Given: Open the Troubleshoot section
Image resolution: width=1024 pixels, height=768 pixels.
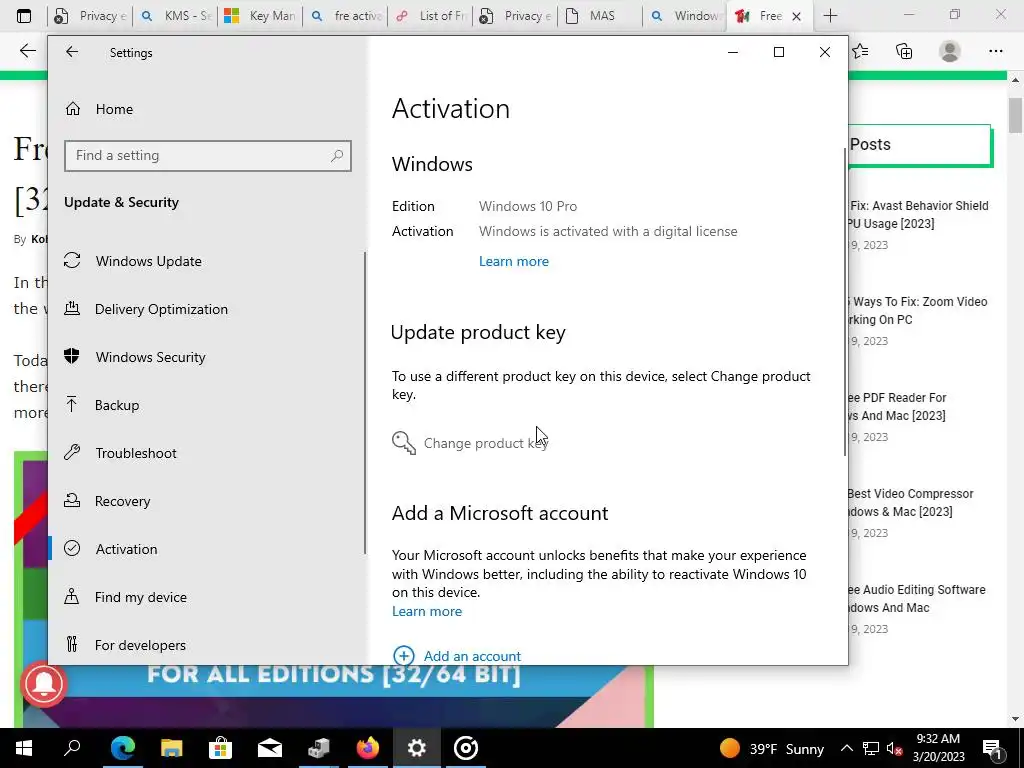Looking at the screenshot, I should 120,453.
